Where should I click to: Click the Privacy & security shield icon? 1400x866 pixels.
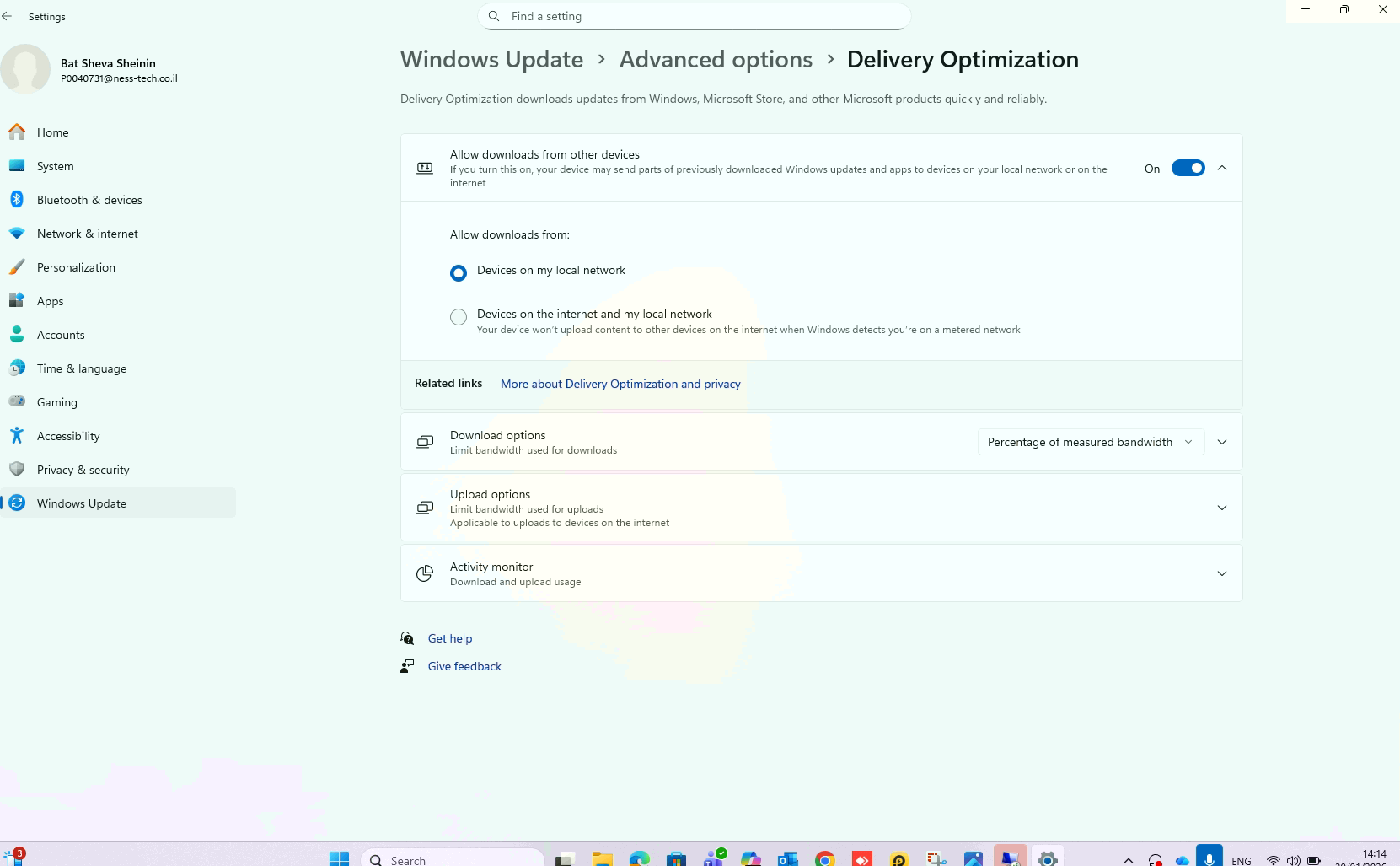tap(17, 470)
